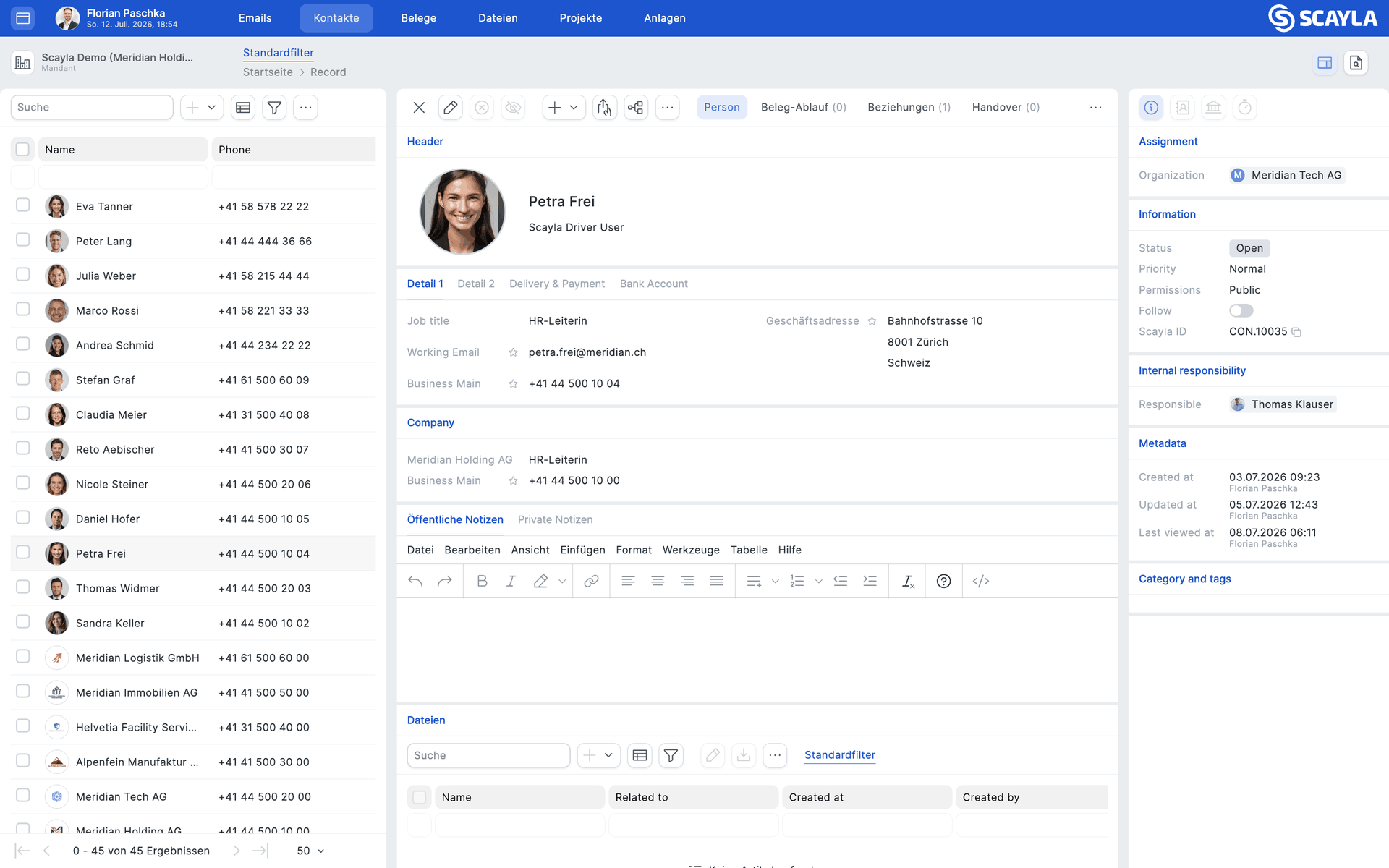
Task: Open the Thomas Klauser responsible chip
Action: tap(1283, 404)
